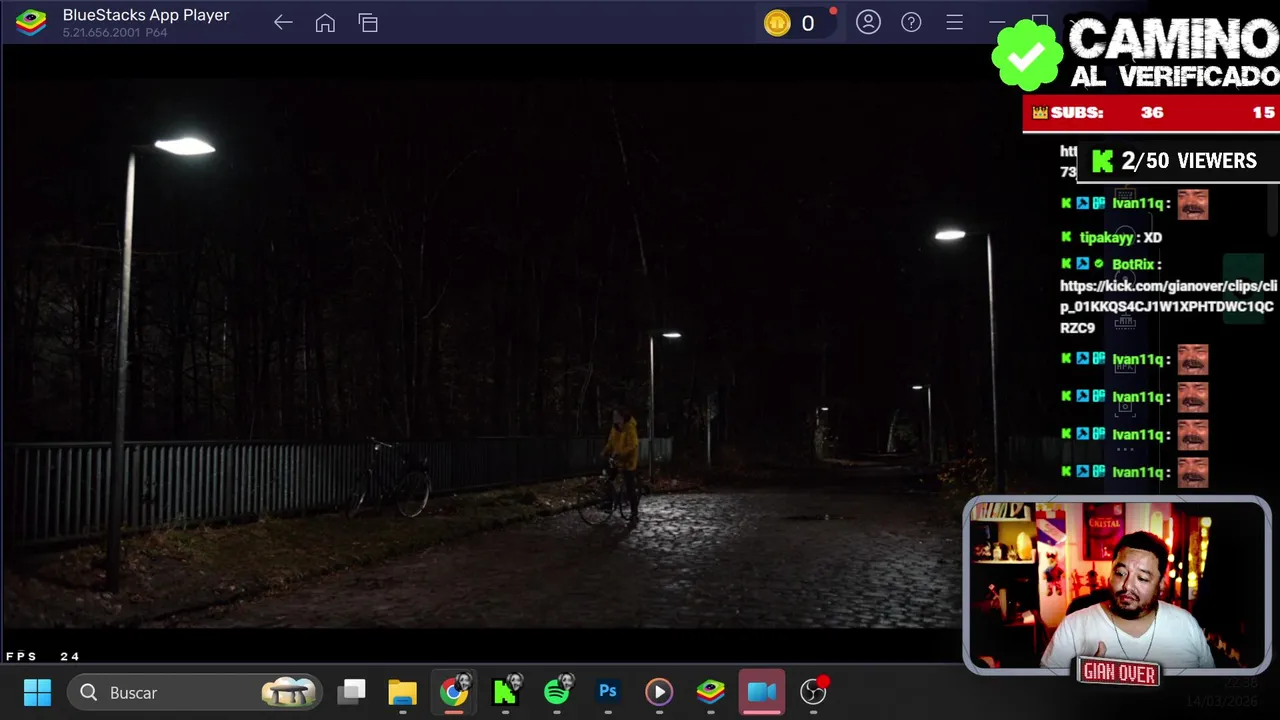The image size is (1280, 720).
Task: Open File Explorer from the taskbar
Action: point(402,692)
